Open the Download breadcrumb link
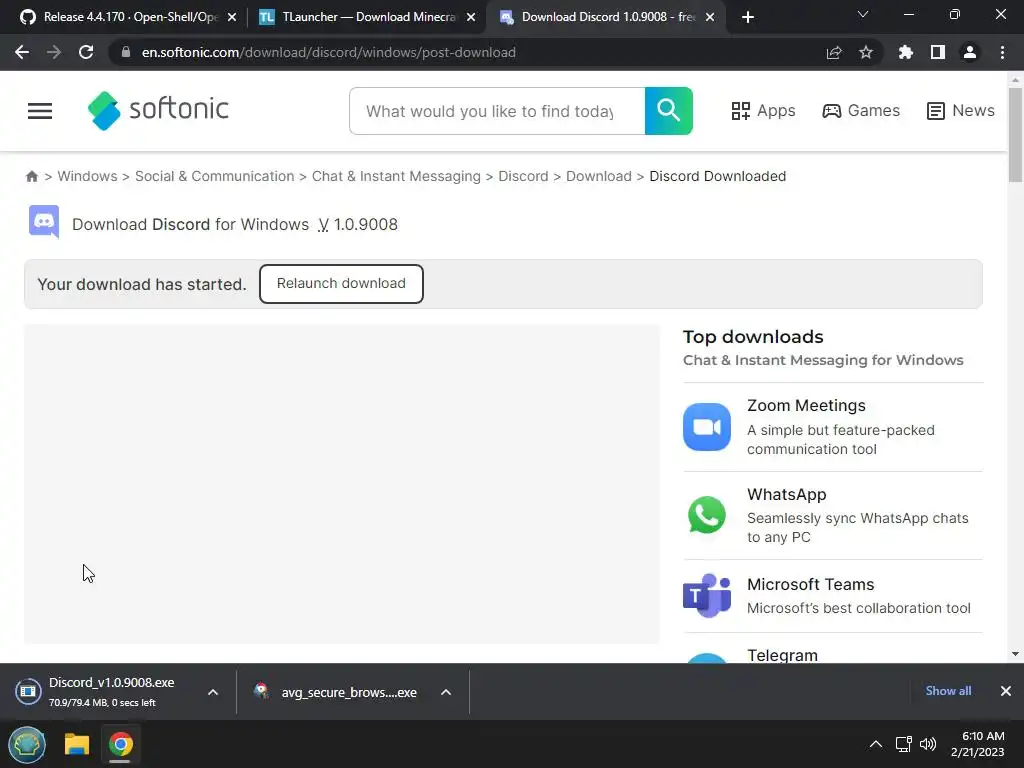 [x=599, y=176]
